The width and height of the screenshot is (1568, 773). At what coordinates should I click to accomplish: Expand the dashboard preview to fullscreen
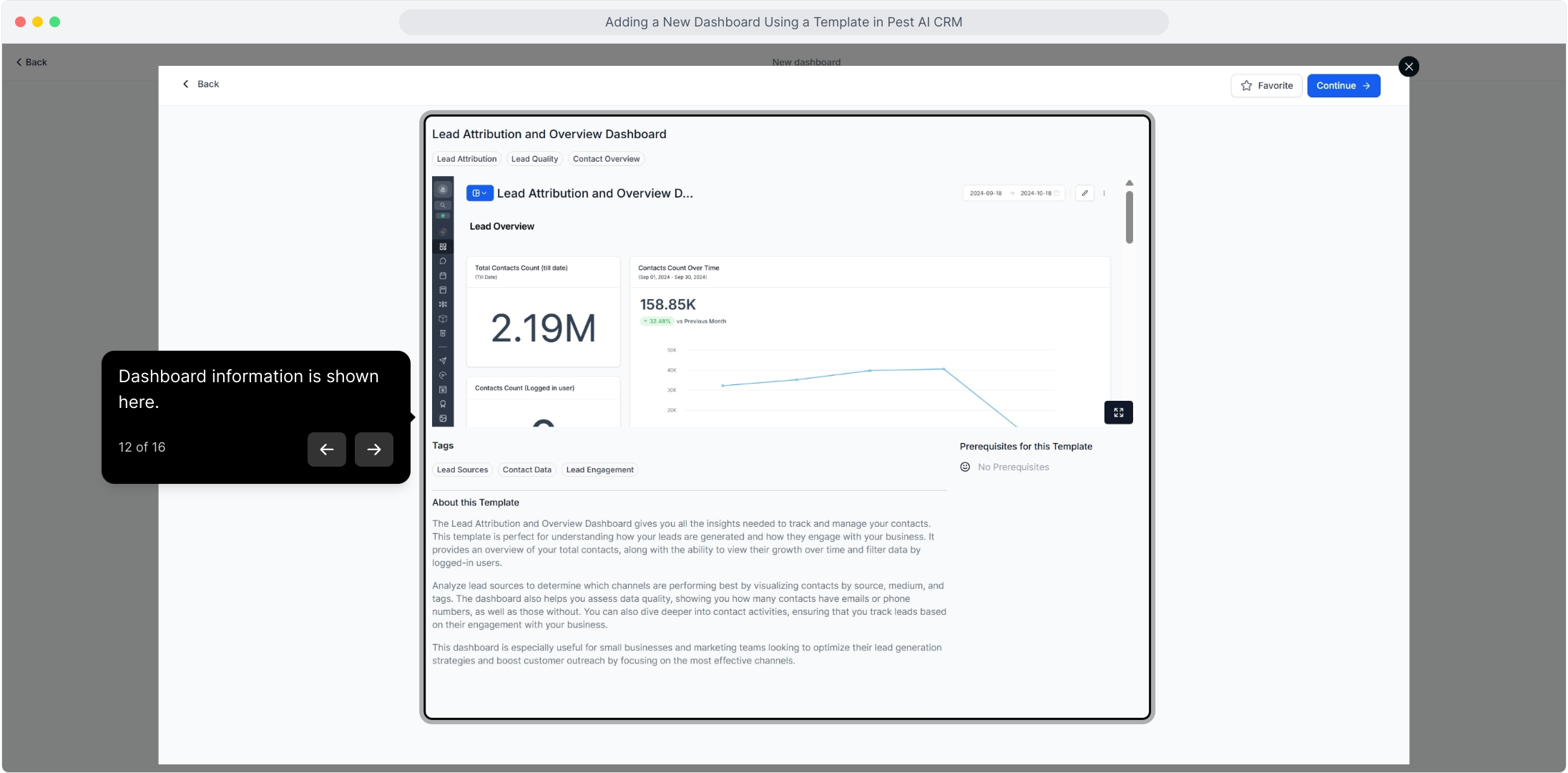(x=1118, y=412)
